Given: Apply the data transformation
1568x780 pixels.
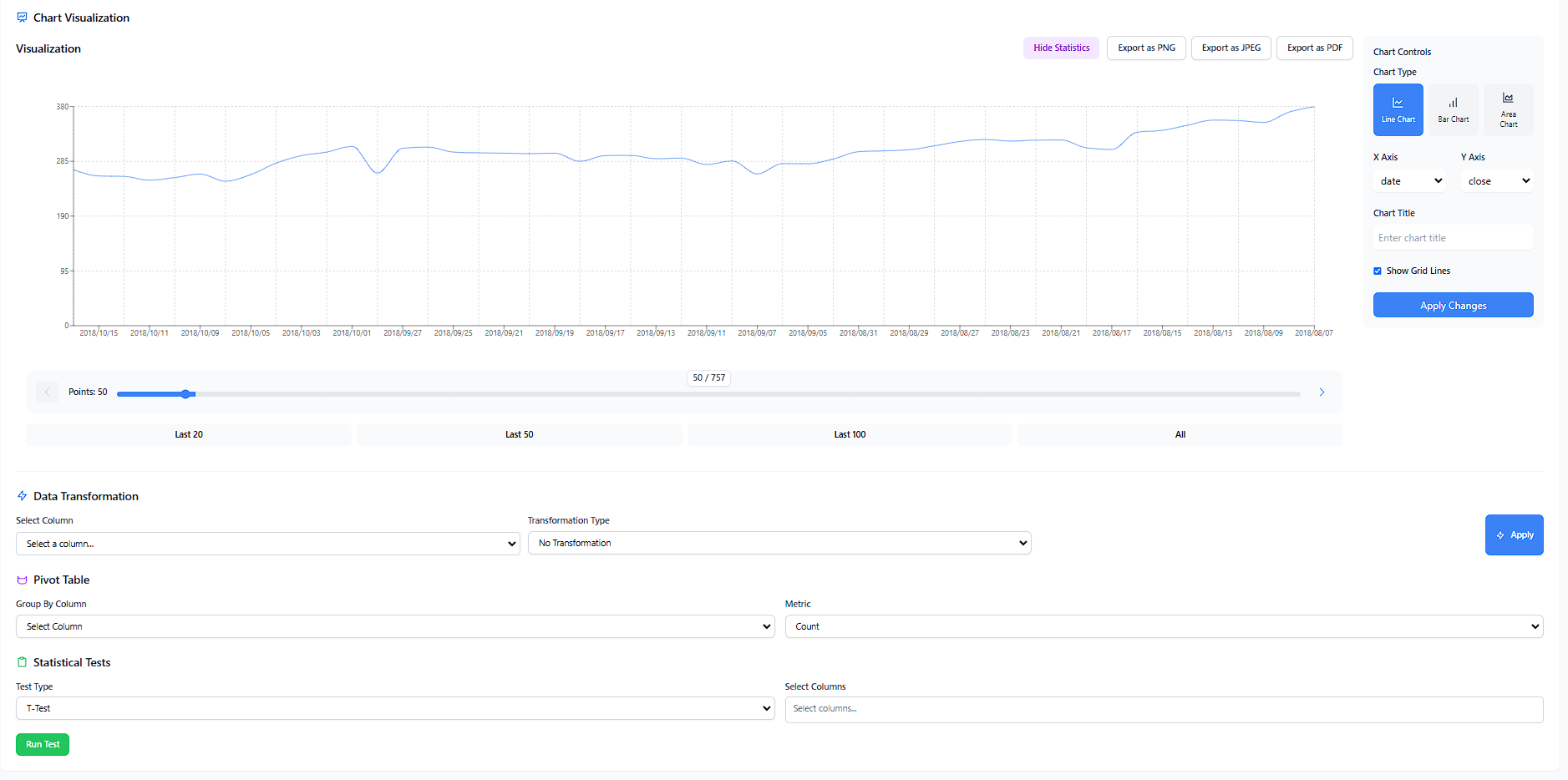Looking at the screenshot, I should 1515,534.
